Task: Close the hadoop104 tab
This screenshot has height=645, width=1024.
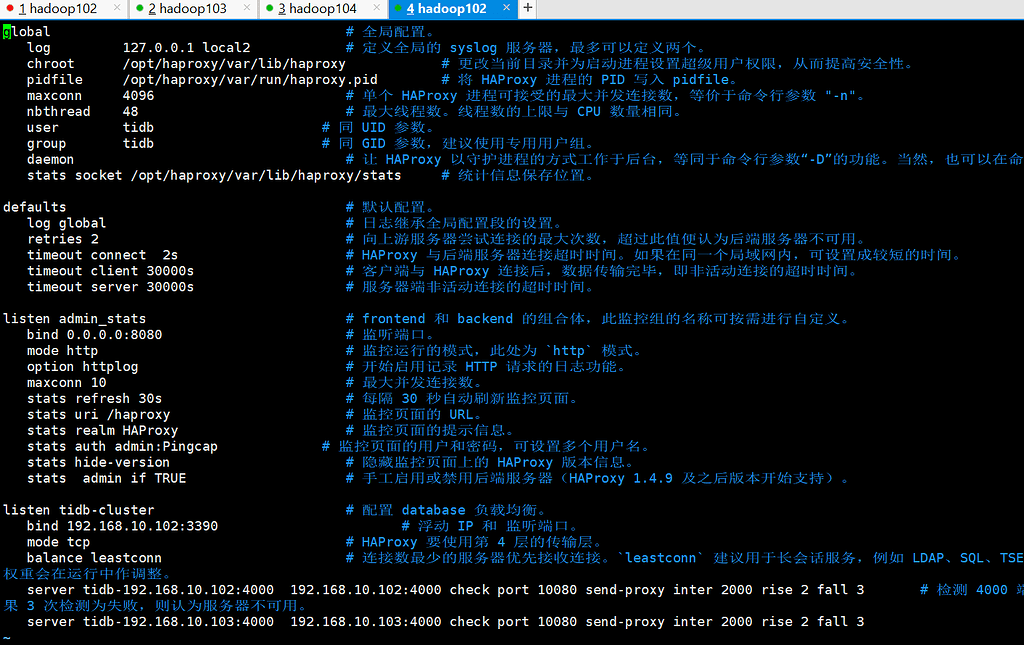Action: (376, 8)
